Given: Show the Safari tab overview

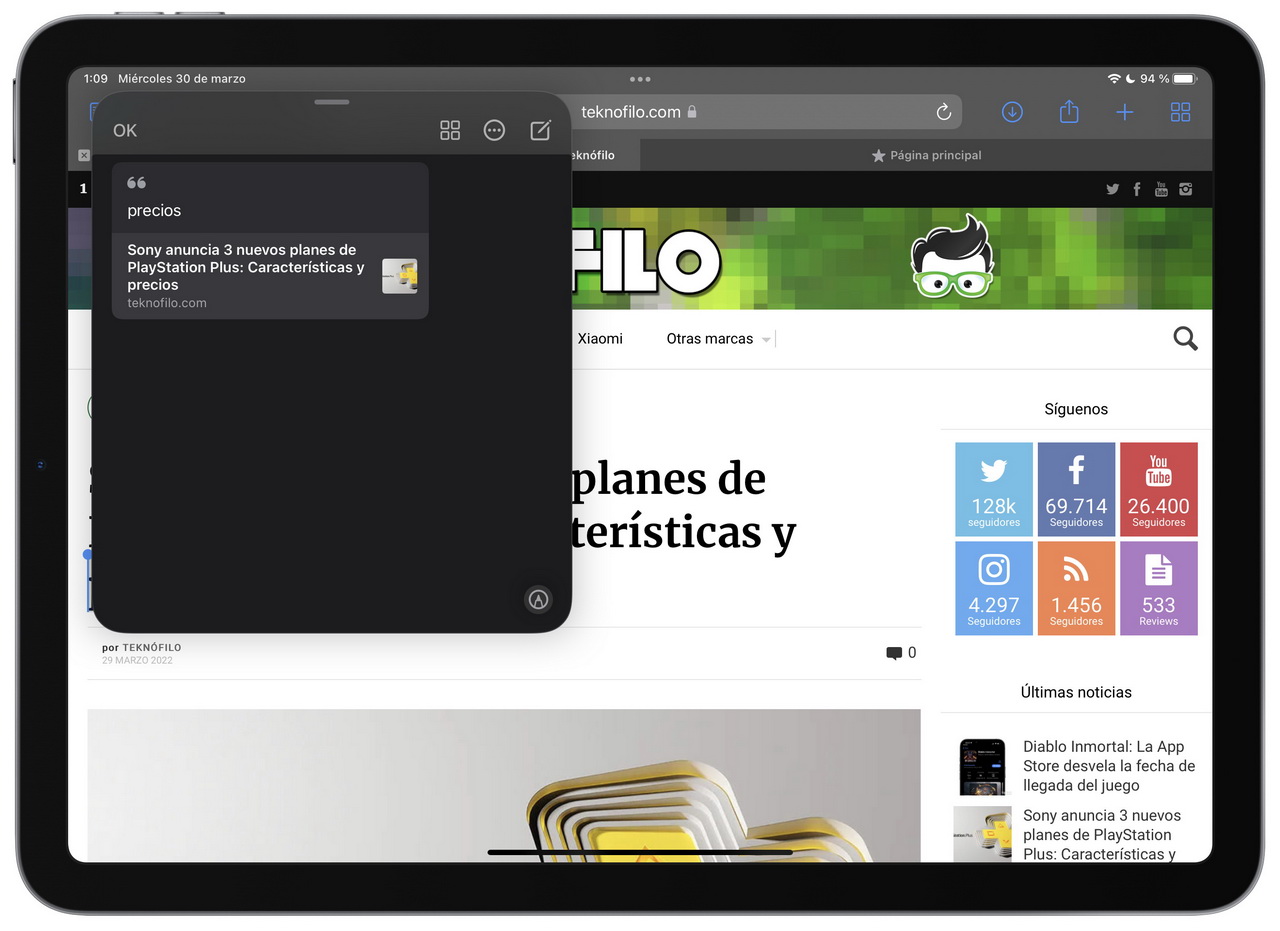Looking at the screenshot, I should click(1181, 112).
